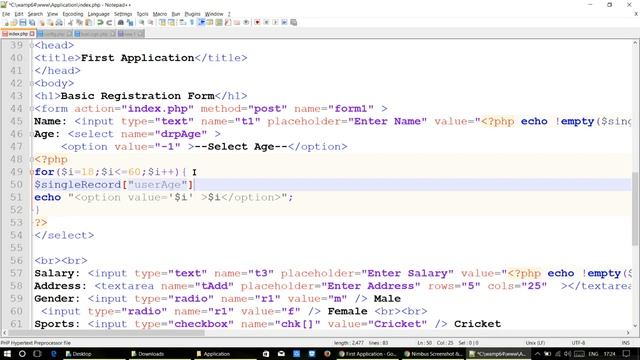Open Find with the binoculars icon
Image resolution: width=640 pixels, height=360 pixels.
(x=121, y=22)
